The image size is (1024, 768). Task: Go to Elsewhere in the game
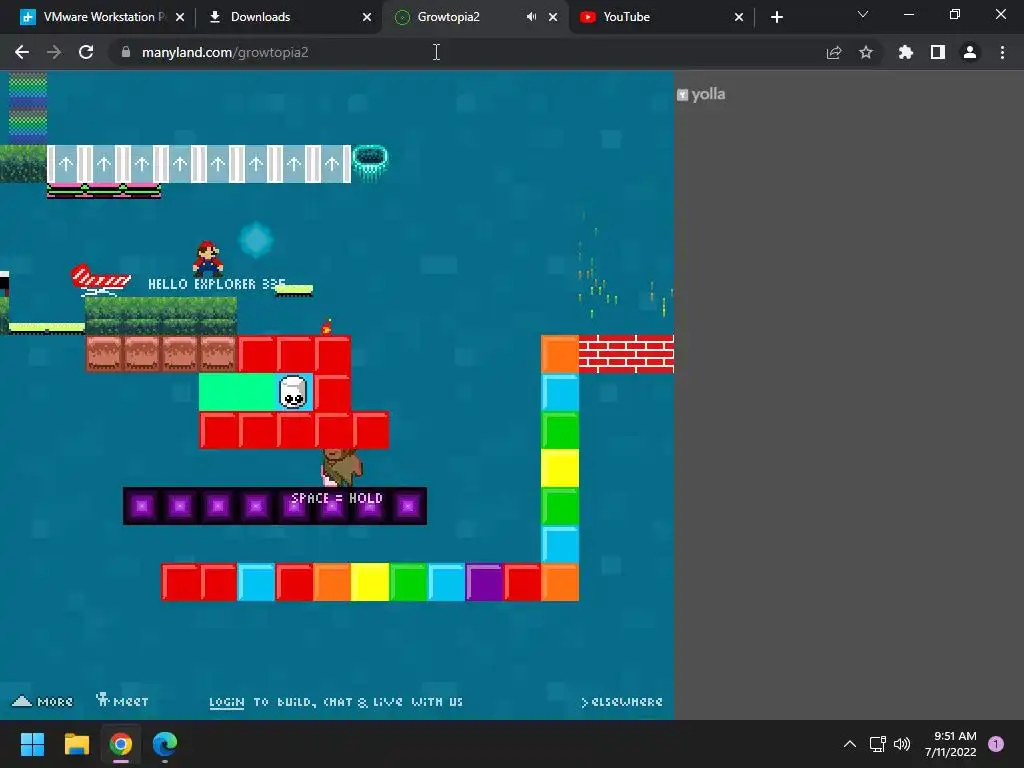coord(622,702)
